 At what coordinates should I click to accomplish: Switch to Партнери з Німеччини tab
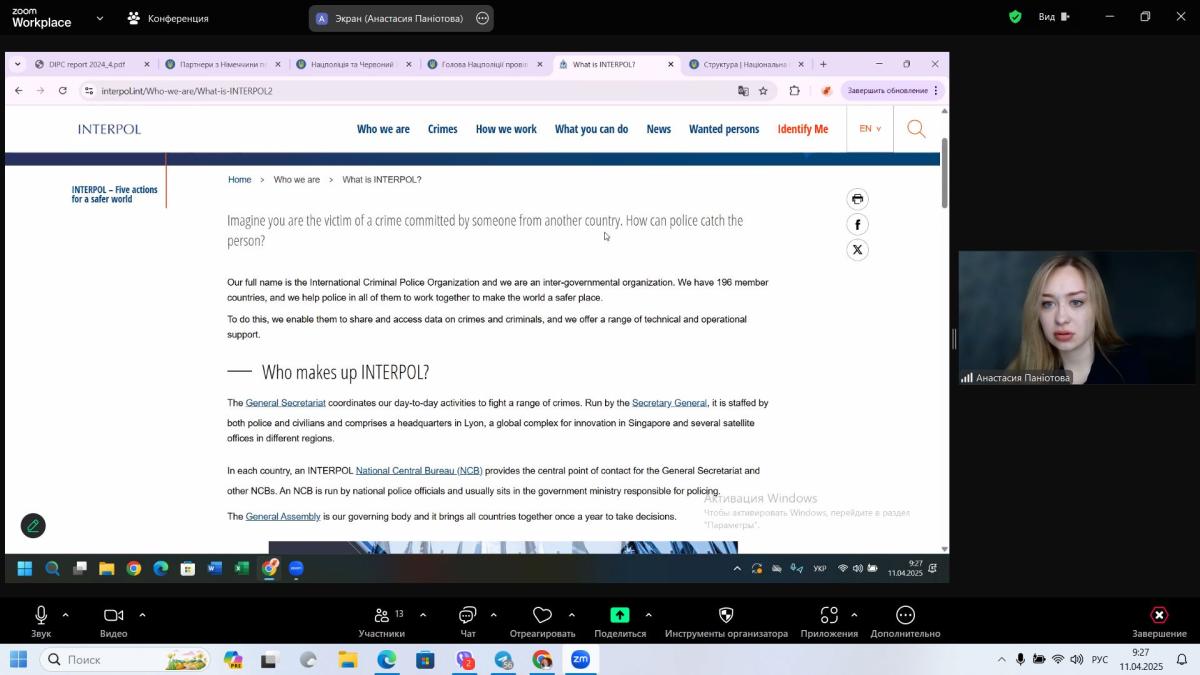(x=220, y=64)
